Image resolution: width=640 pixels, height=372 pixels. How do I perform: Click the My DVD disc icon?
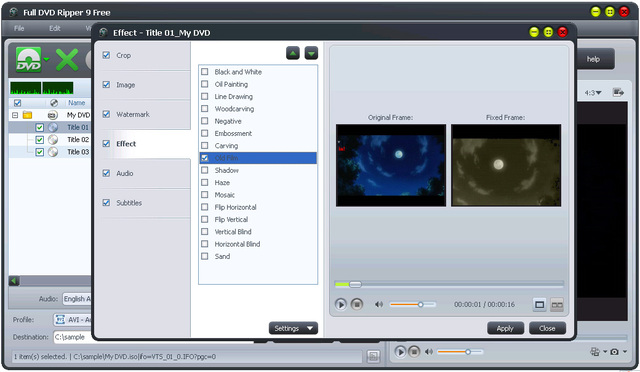pyautogui.click(x=53, y=115)
